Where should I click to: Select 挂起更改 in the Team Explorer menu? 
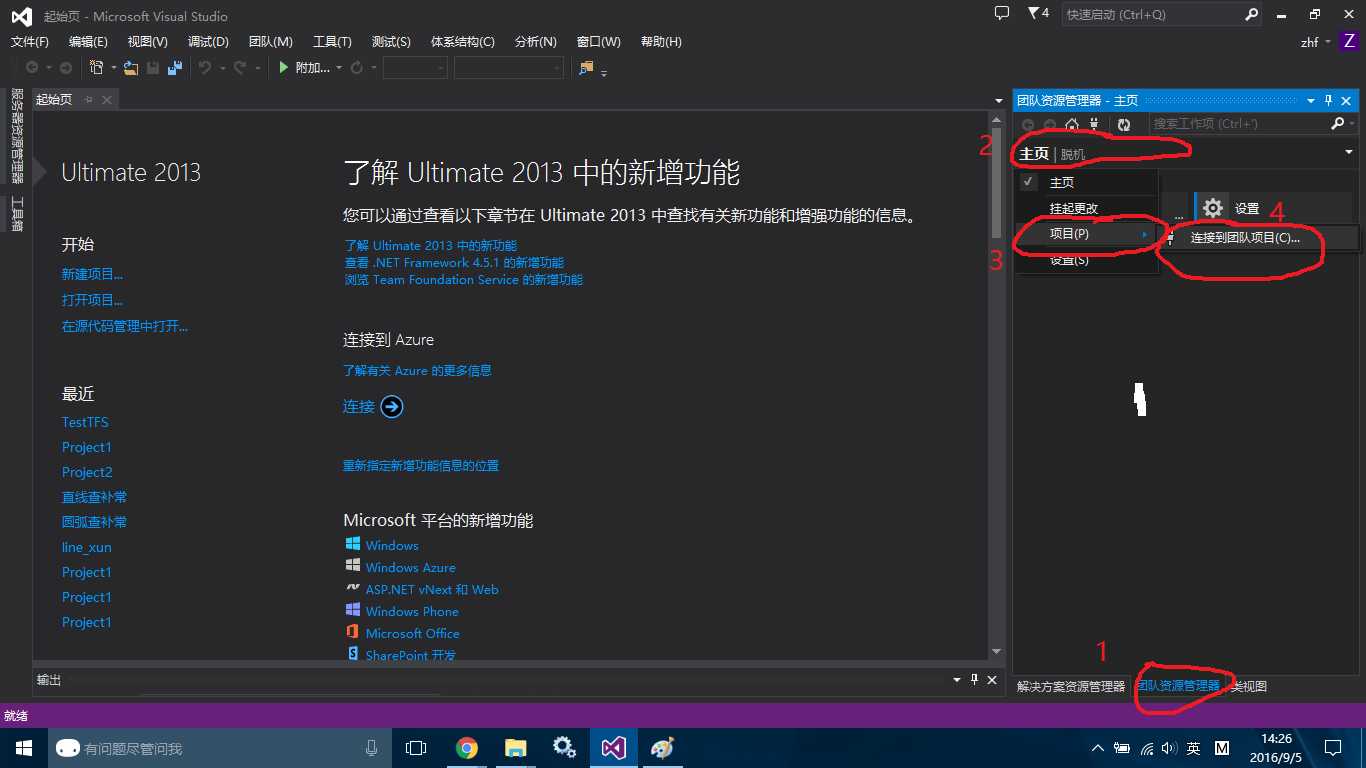(x=1086, y=209)
